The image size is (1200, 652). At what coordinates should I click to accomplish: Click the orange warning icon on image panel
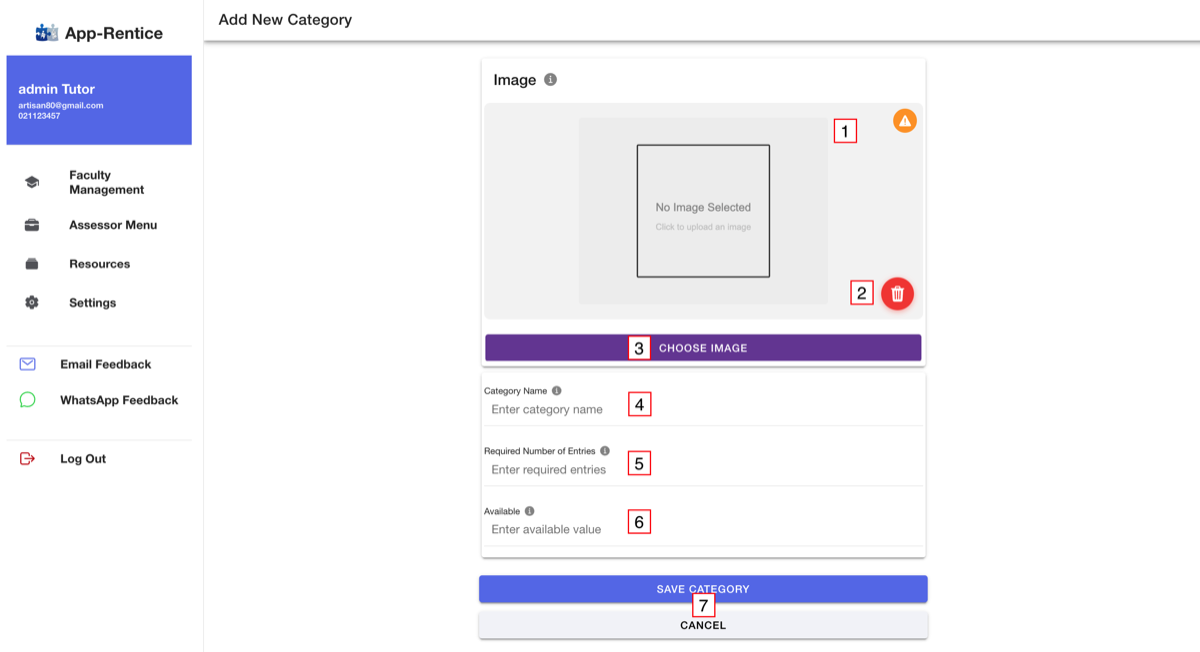pyautogui.click(x=905, y=121)
